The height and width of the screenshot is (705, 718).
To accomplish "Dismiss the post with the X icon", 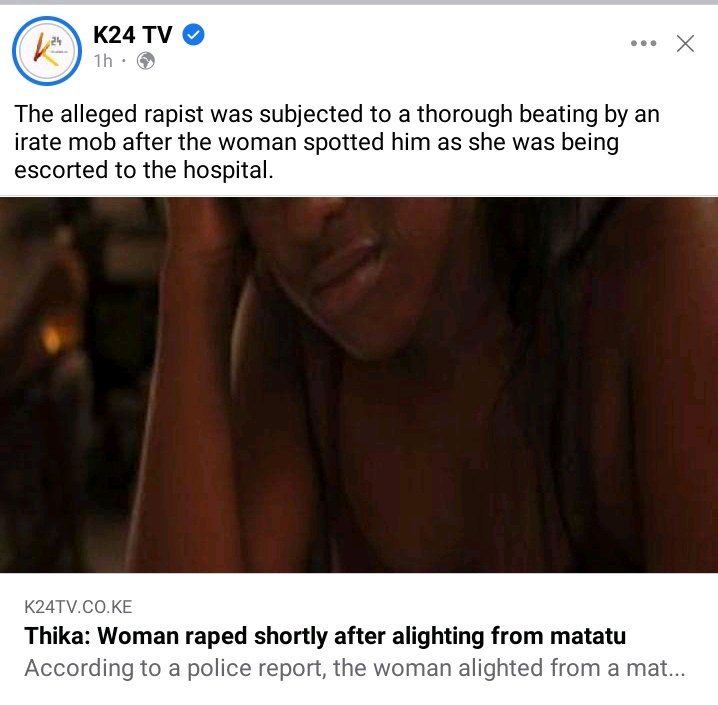I will (x=685, y=43).
